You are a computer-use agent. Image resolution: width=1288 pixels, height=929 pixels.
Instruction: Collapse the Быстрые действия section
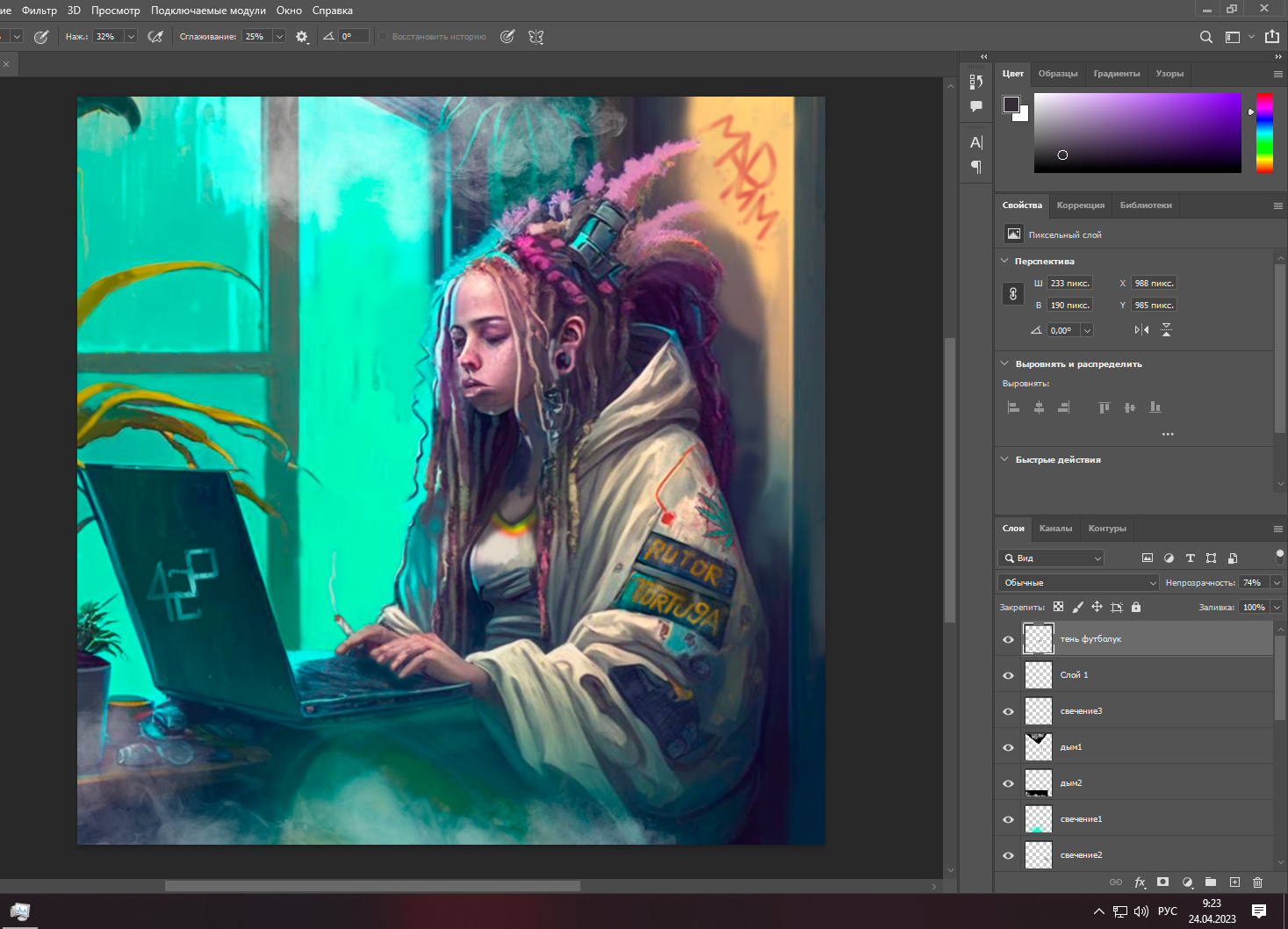pos(1005,459)
